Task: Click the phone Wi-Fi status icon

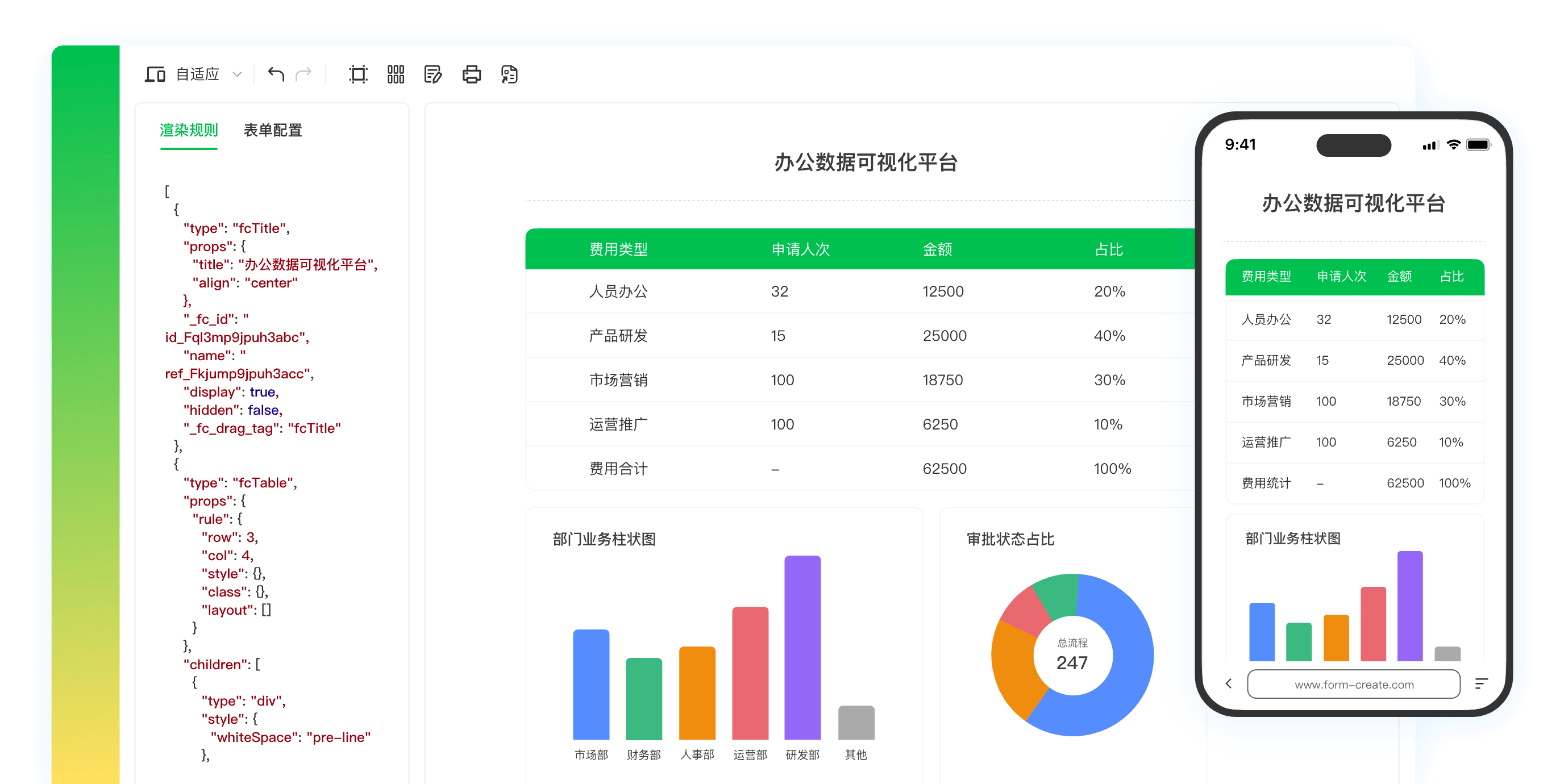Action: 1454,144
